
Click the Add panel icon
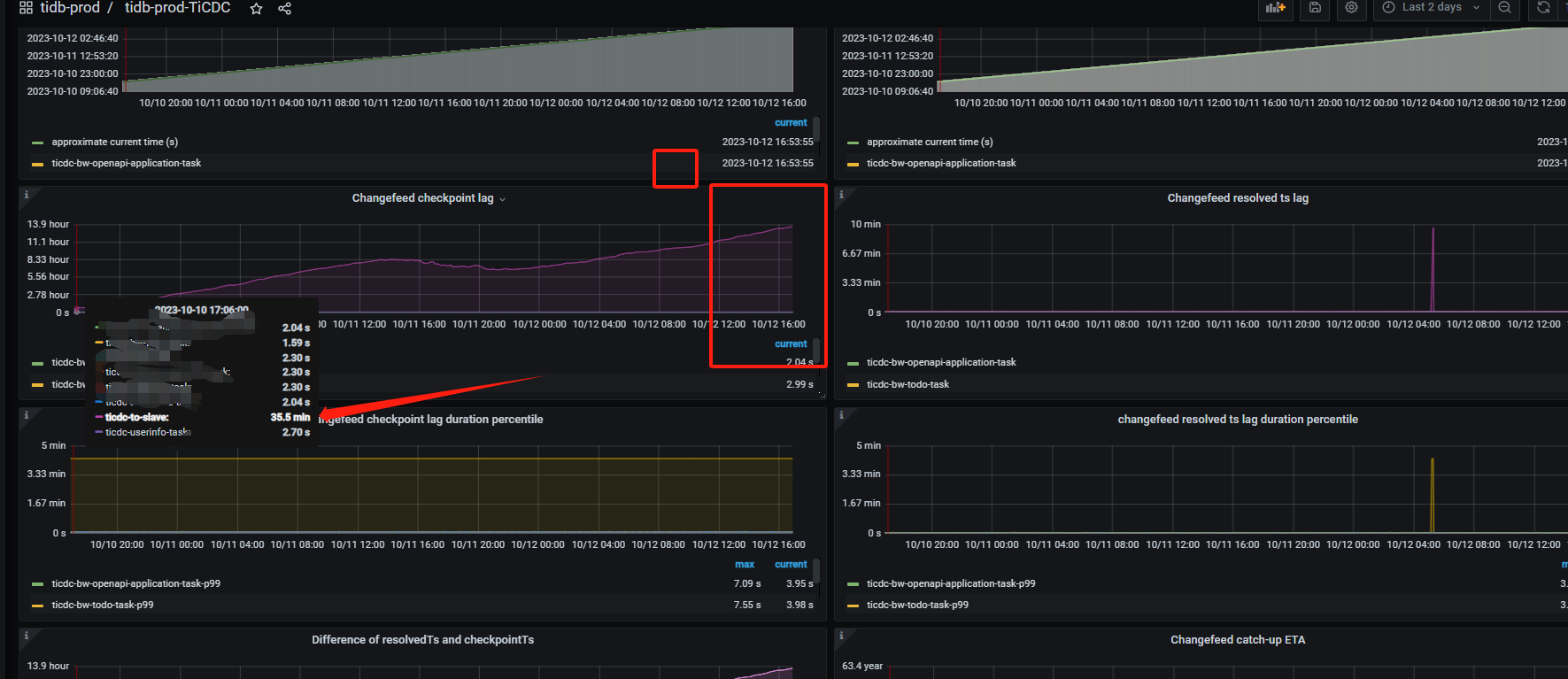pyautogui.click(x=1275, y=8)
